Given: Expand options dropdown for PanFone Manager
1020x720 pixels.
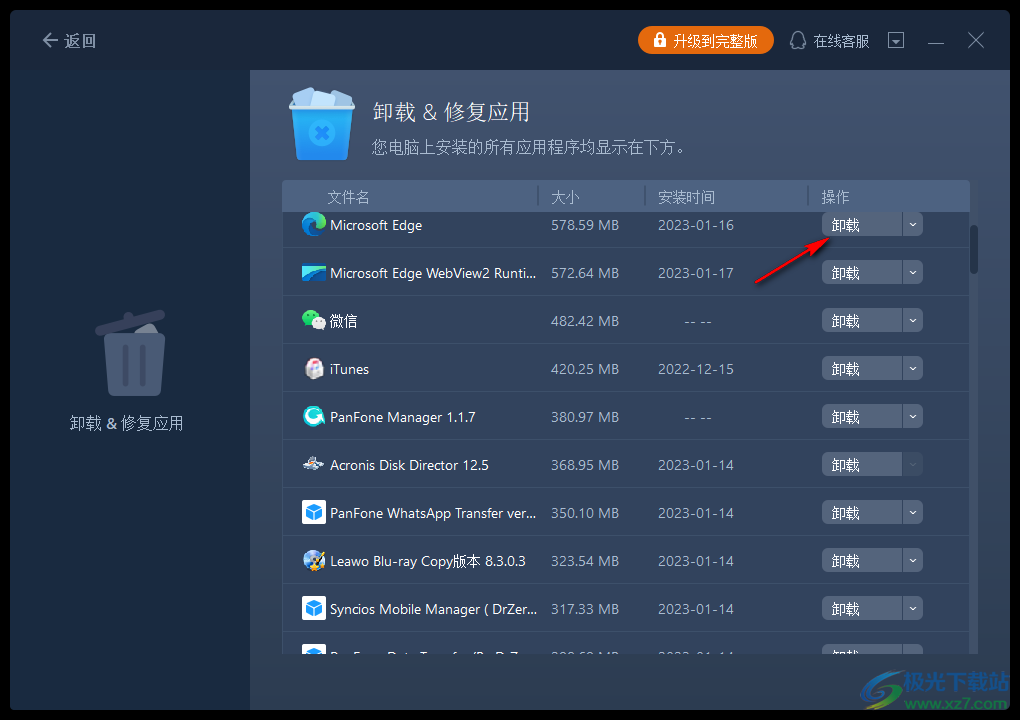Looking at the screenshot, I should (x=913, y=417).
